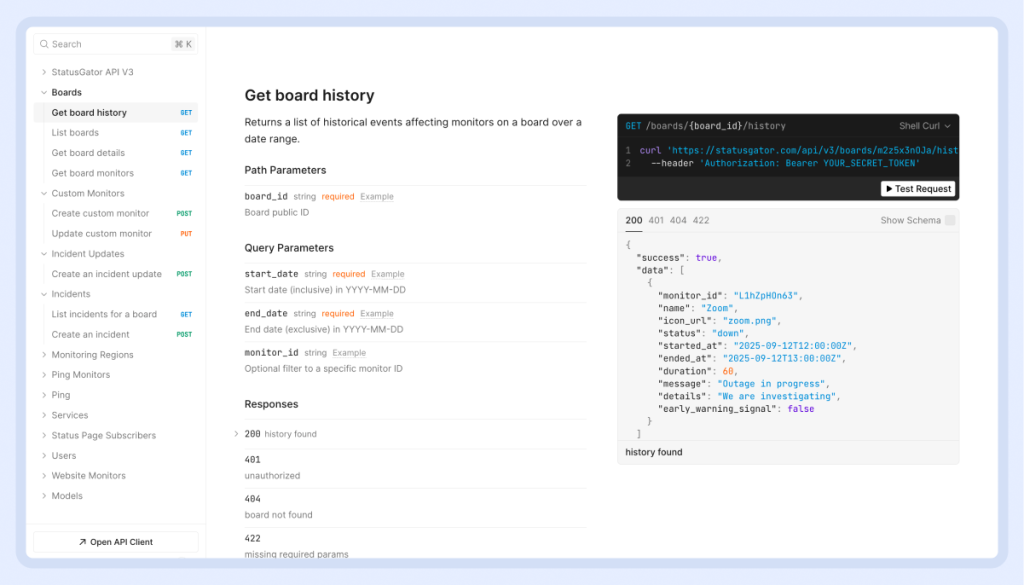Screen dimensions: 1024x585
Task: Select the 404 response tab
Action: 678,220
